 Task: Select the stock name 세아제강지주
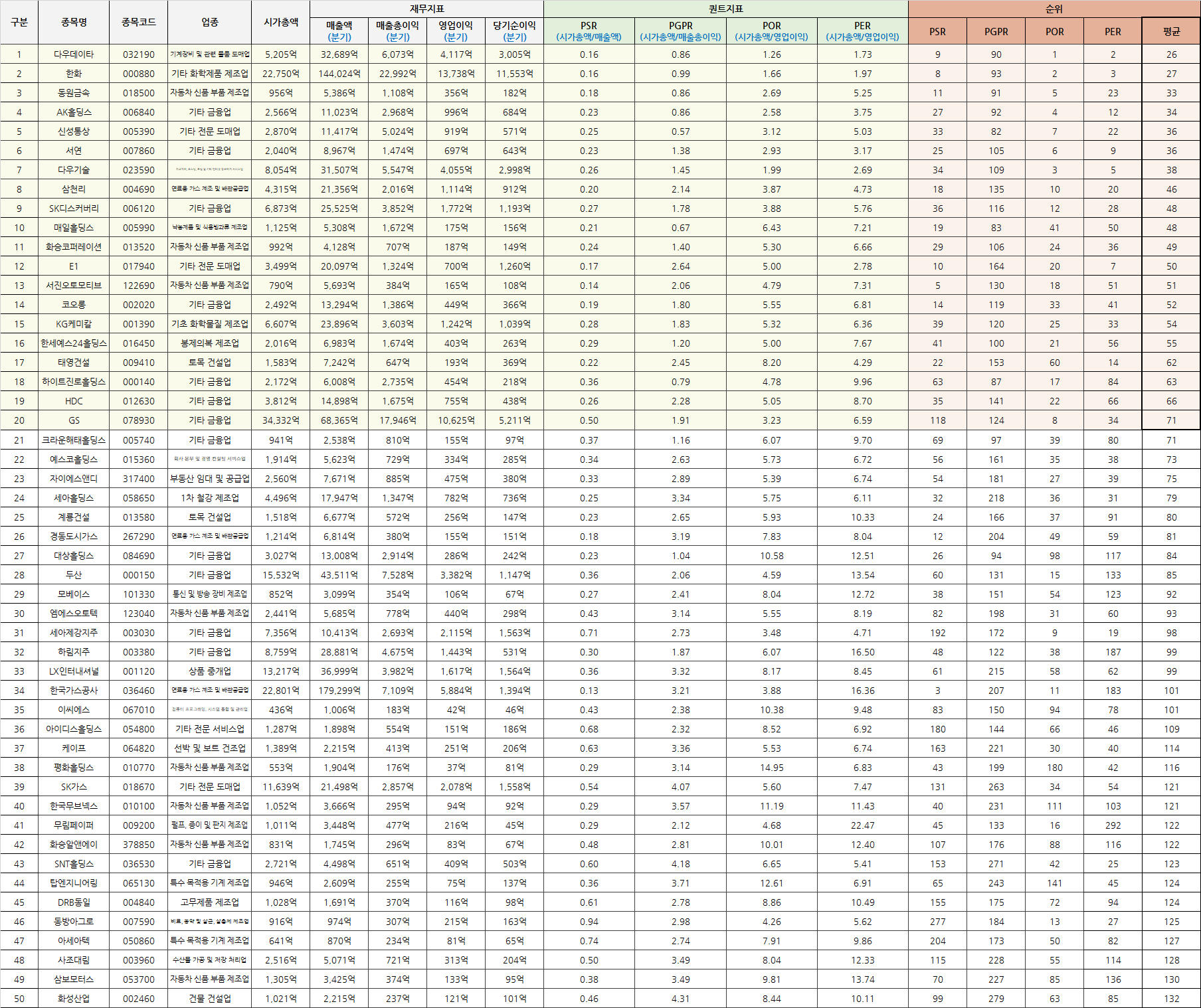tap(74, 633)
